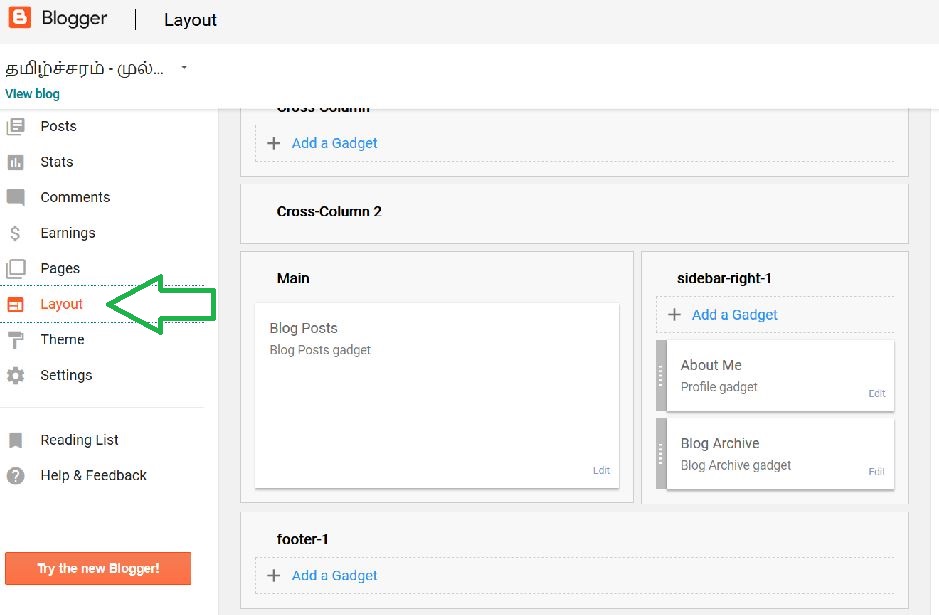This screenshot has width=939, height=615.
Task: Click the footer-1 section heading
Action: (302, 539)
